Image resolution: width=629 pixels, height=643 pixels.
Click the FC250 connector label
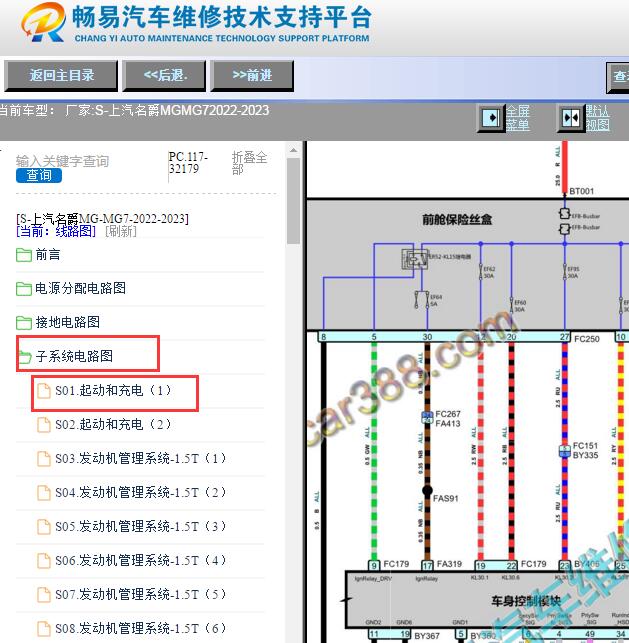tap(587, 339)
